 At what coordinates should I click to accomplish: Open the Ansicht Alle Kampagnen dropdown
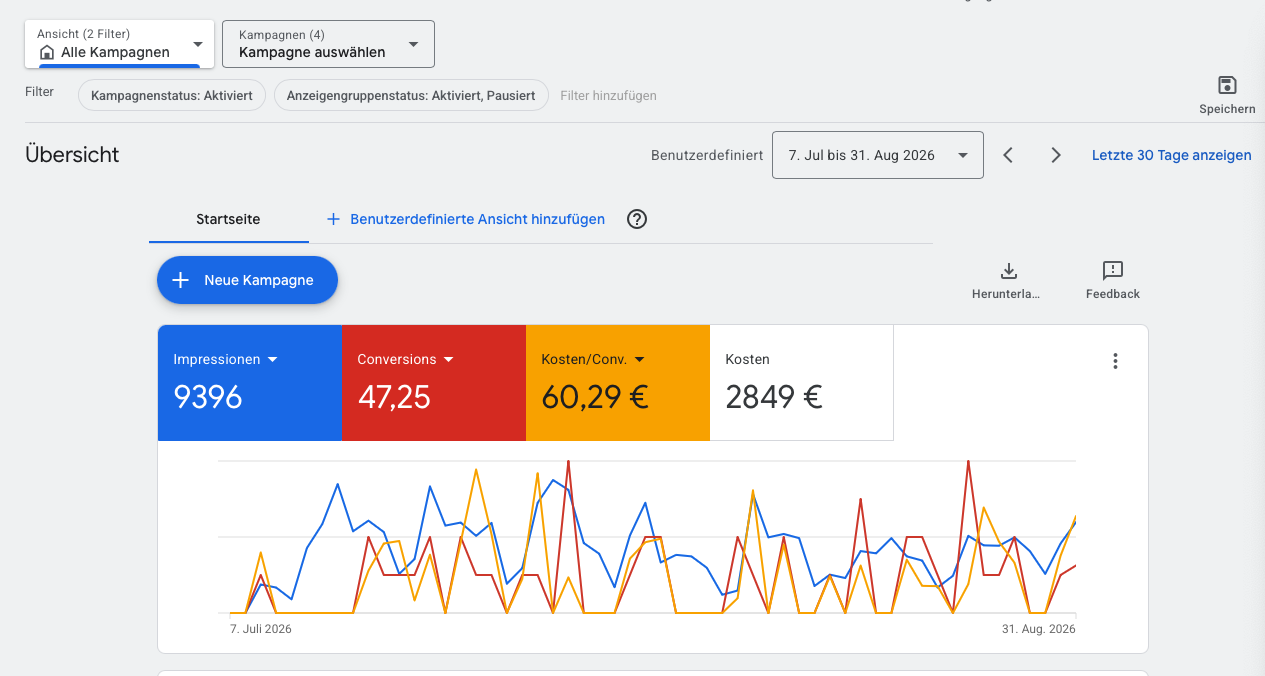[119, 45]
